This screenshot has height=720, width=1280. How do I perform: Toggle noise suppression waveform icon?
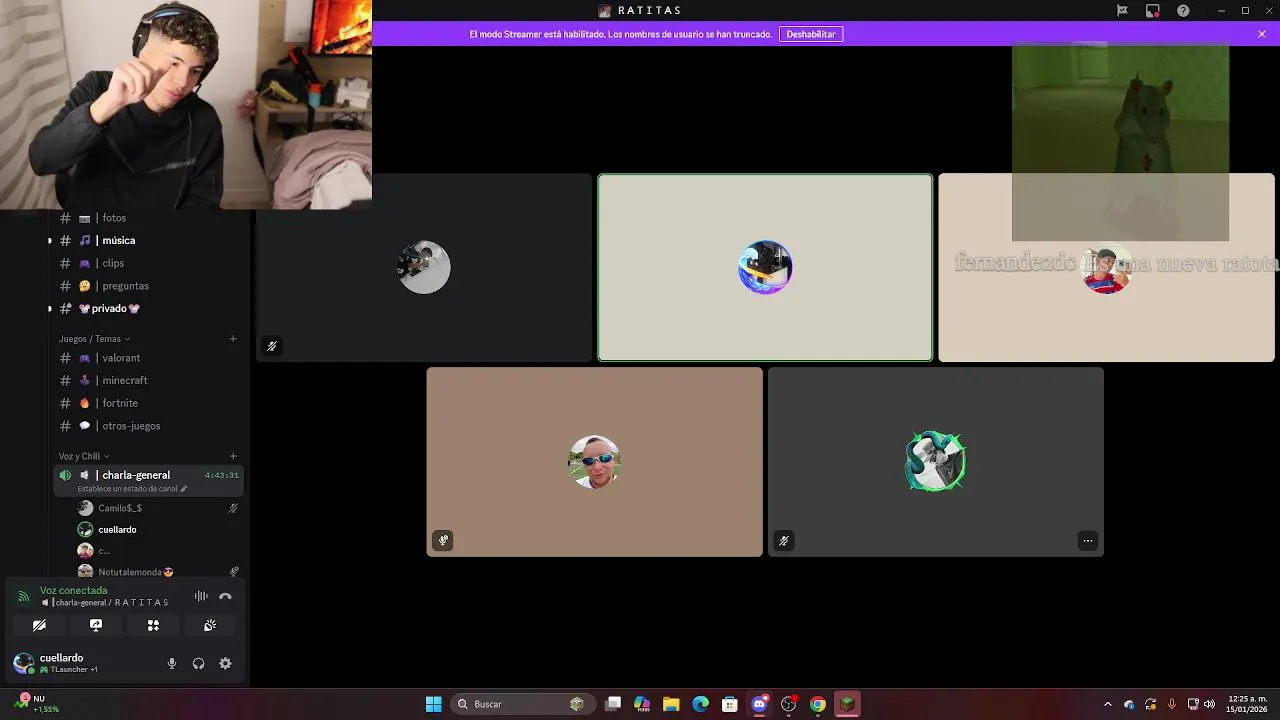tap(201, 596)
